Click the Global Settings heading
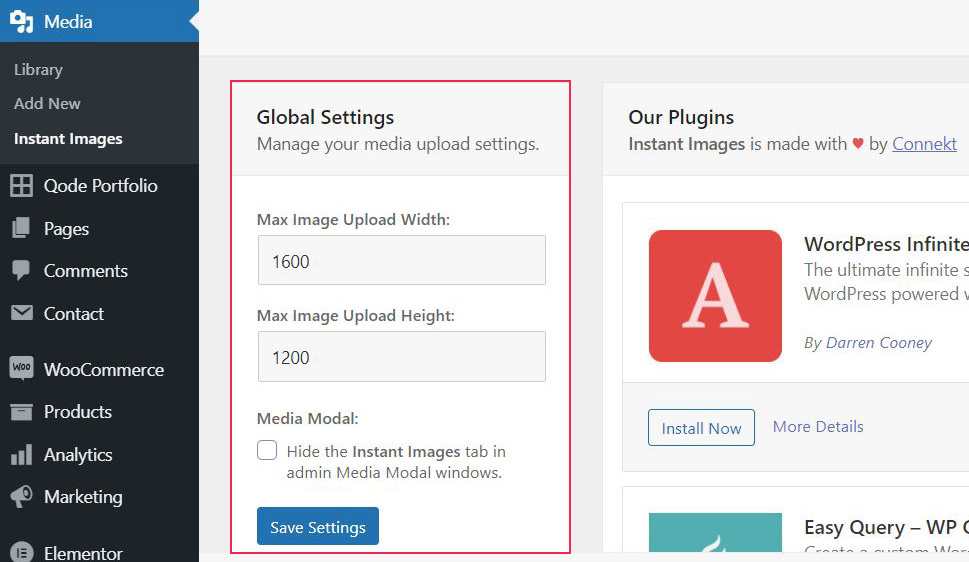The width and height of the screenshot is (969, 562). 325,117
